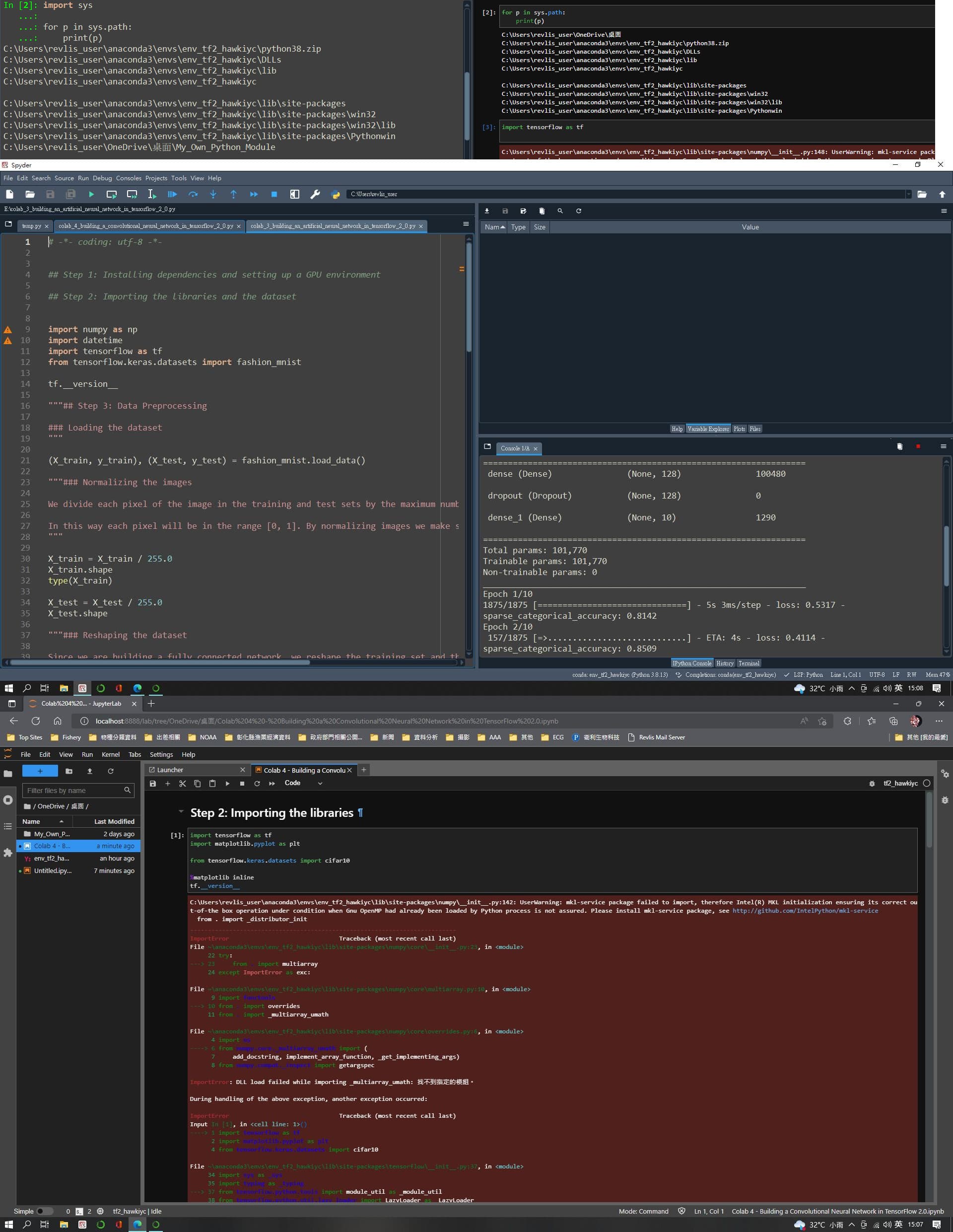Click Spyder's new file icon
Screen dimensions: 953x1232
(9, 194)
